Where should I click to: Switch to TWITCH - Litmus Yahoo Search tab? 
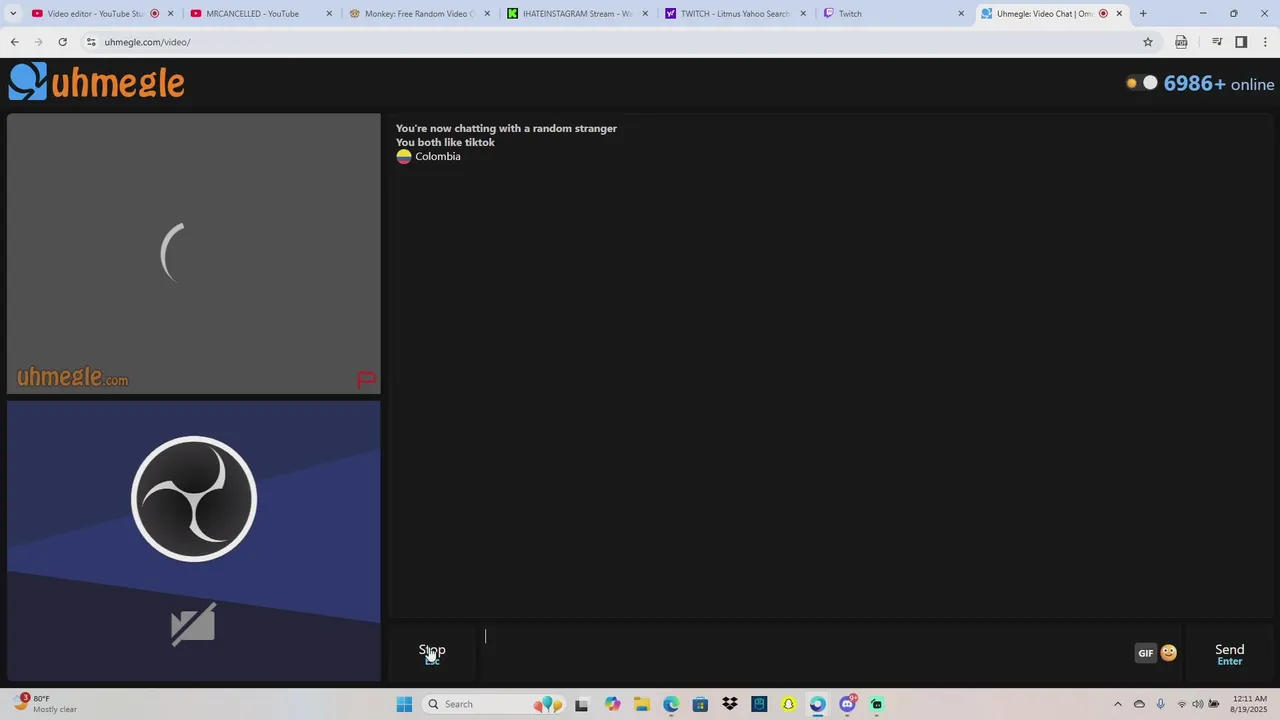pyautogui.click(x=735, y=14)
